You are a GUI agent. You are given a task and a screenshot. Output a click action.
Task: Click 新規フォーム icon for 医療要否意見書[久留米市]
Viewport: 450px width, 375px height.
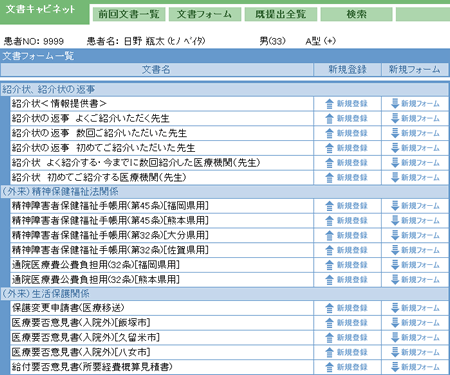395,337
